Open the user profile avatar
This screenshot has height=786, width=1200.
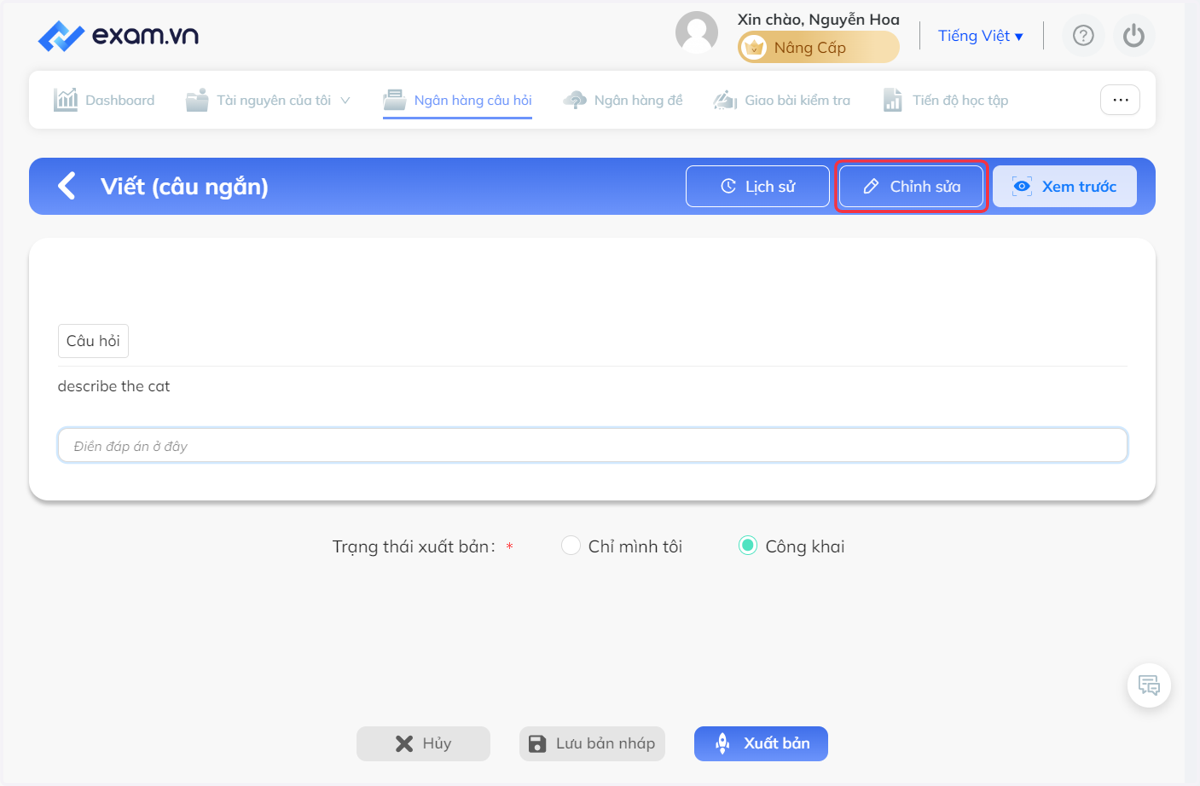(x=697, y=33)
